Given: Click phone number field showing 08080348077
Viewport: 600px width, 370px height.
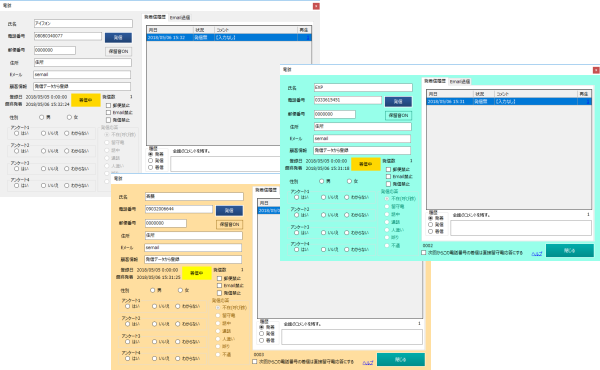Looking at the screenshot, I should 68,36.
